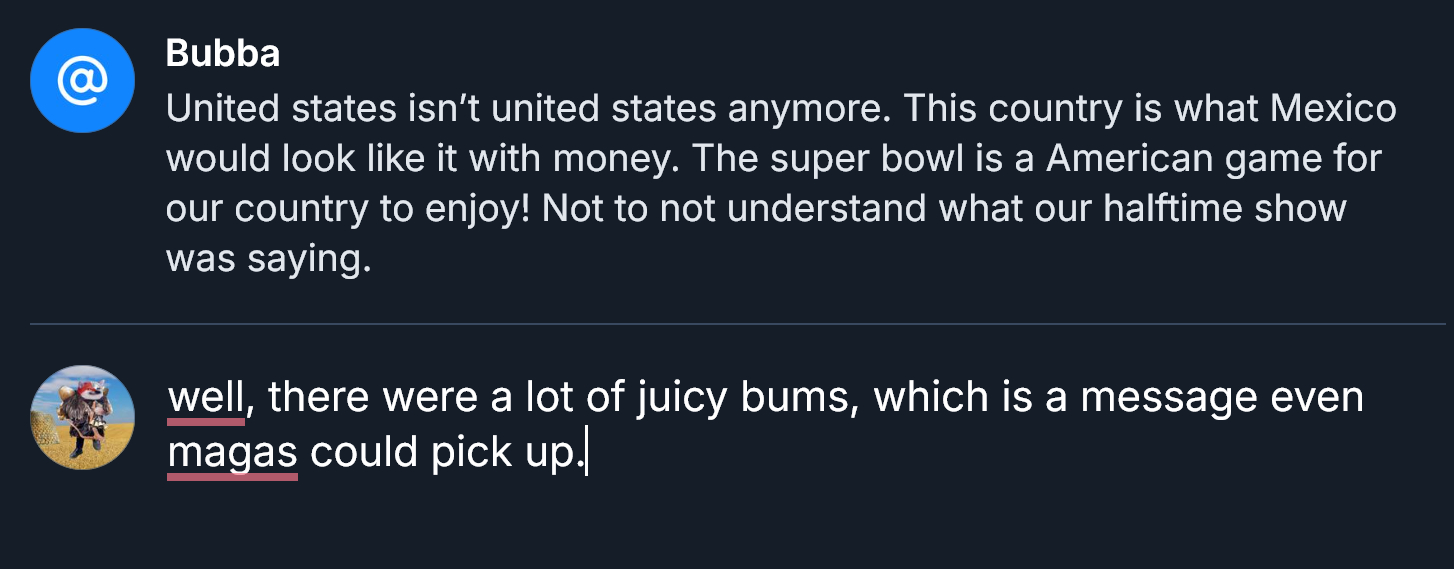Image resolution: width=1454 pixels, height=569 pixels.
Task: Open the Bubba username profile link
Action: 222,54
